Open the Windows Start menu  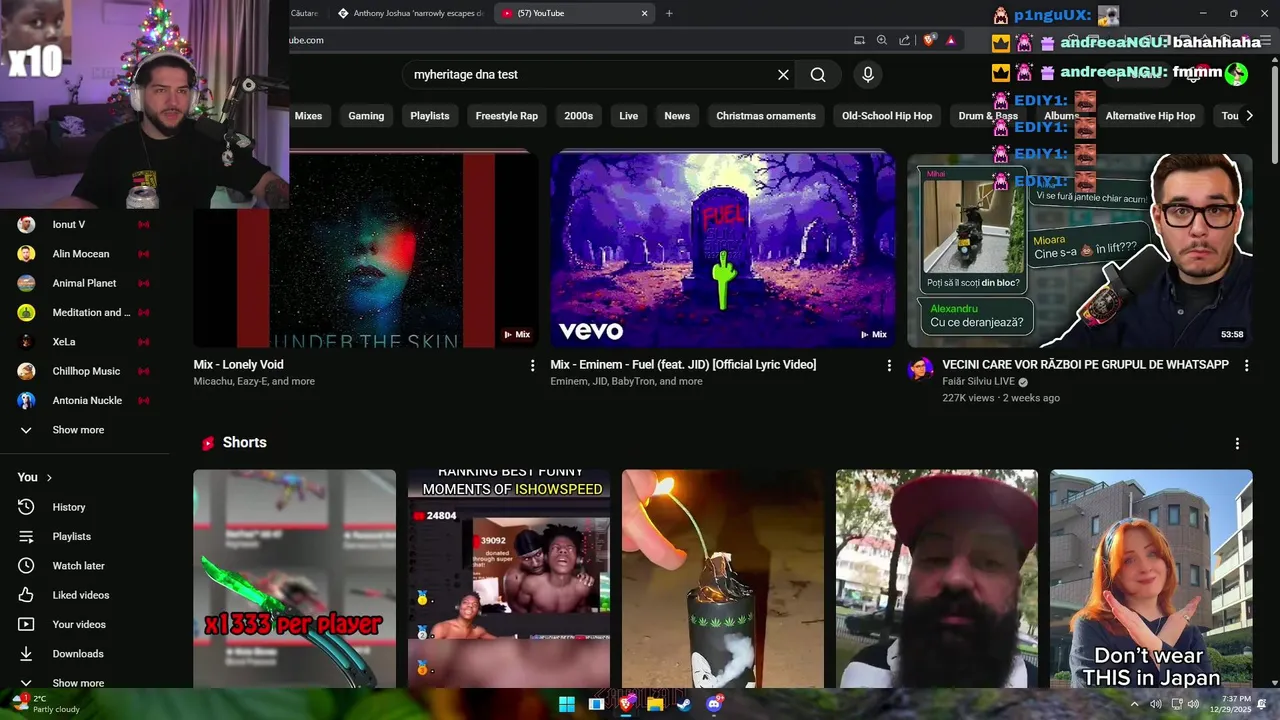pos(567,704)
